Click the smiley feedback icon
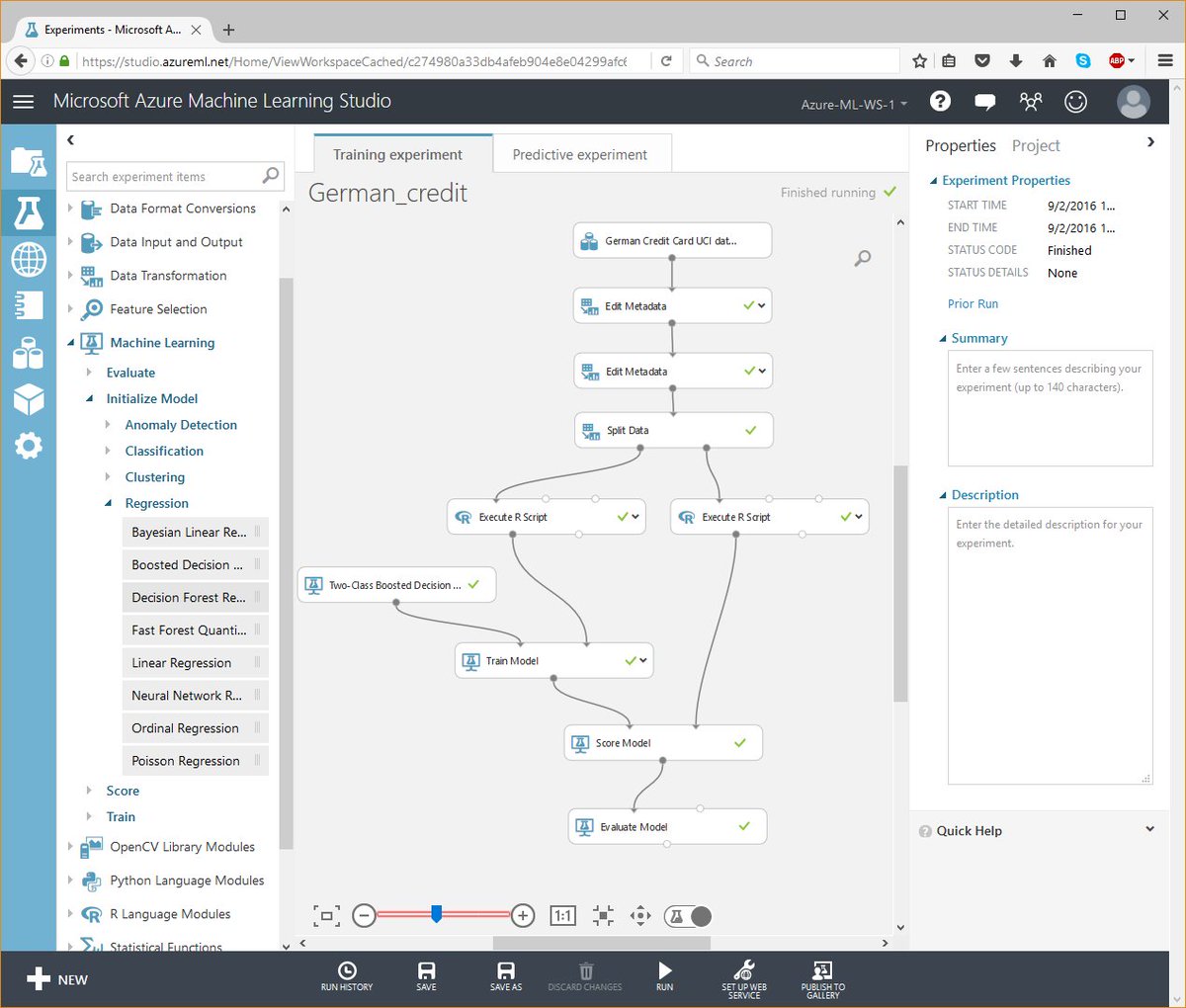1186x1008 pixels. 1075,101
